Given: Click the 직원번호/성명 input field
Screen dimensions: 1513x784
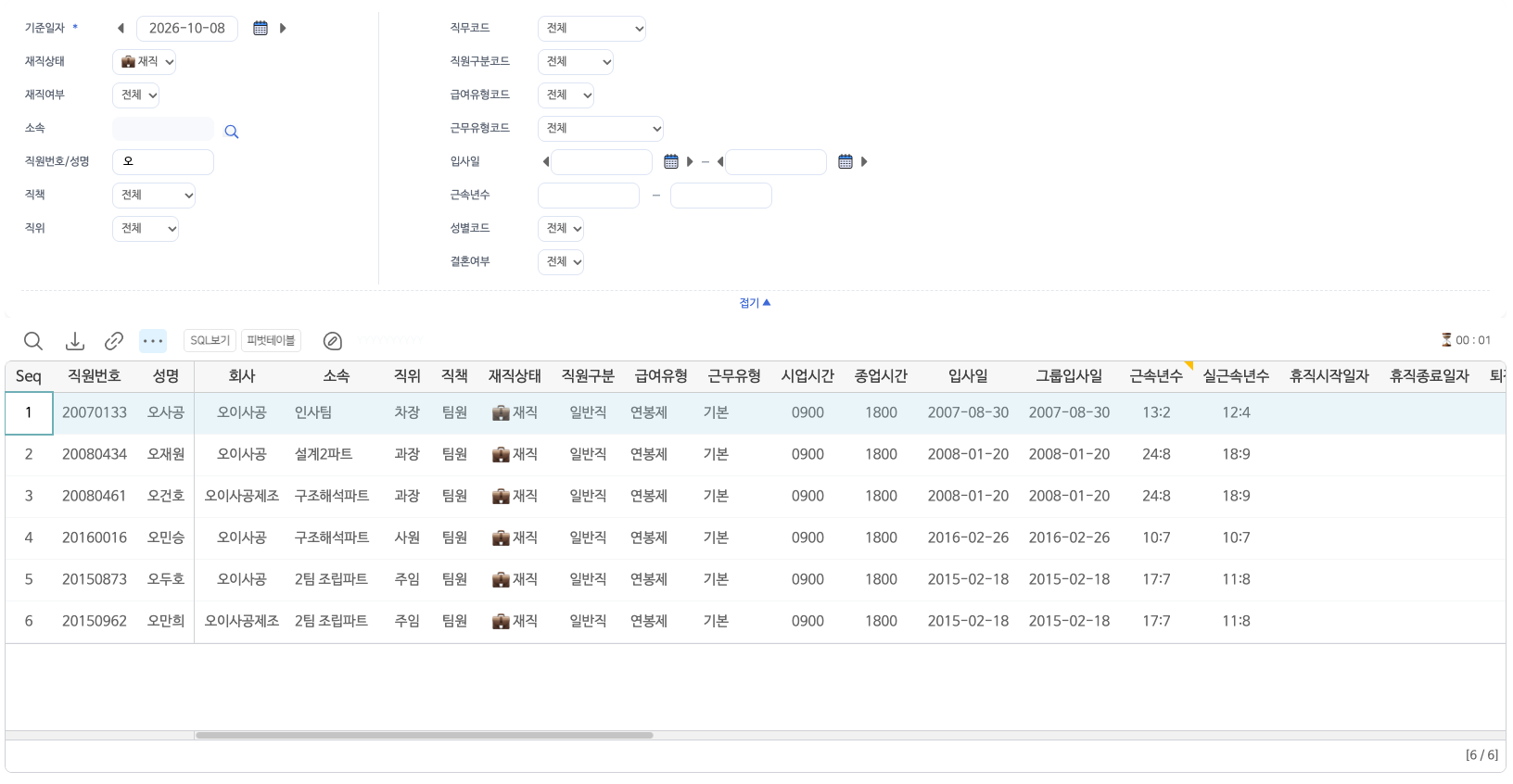Looking at the screenshot, I should click(163, 162).
